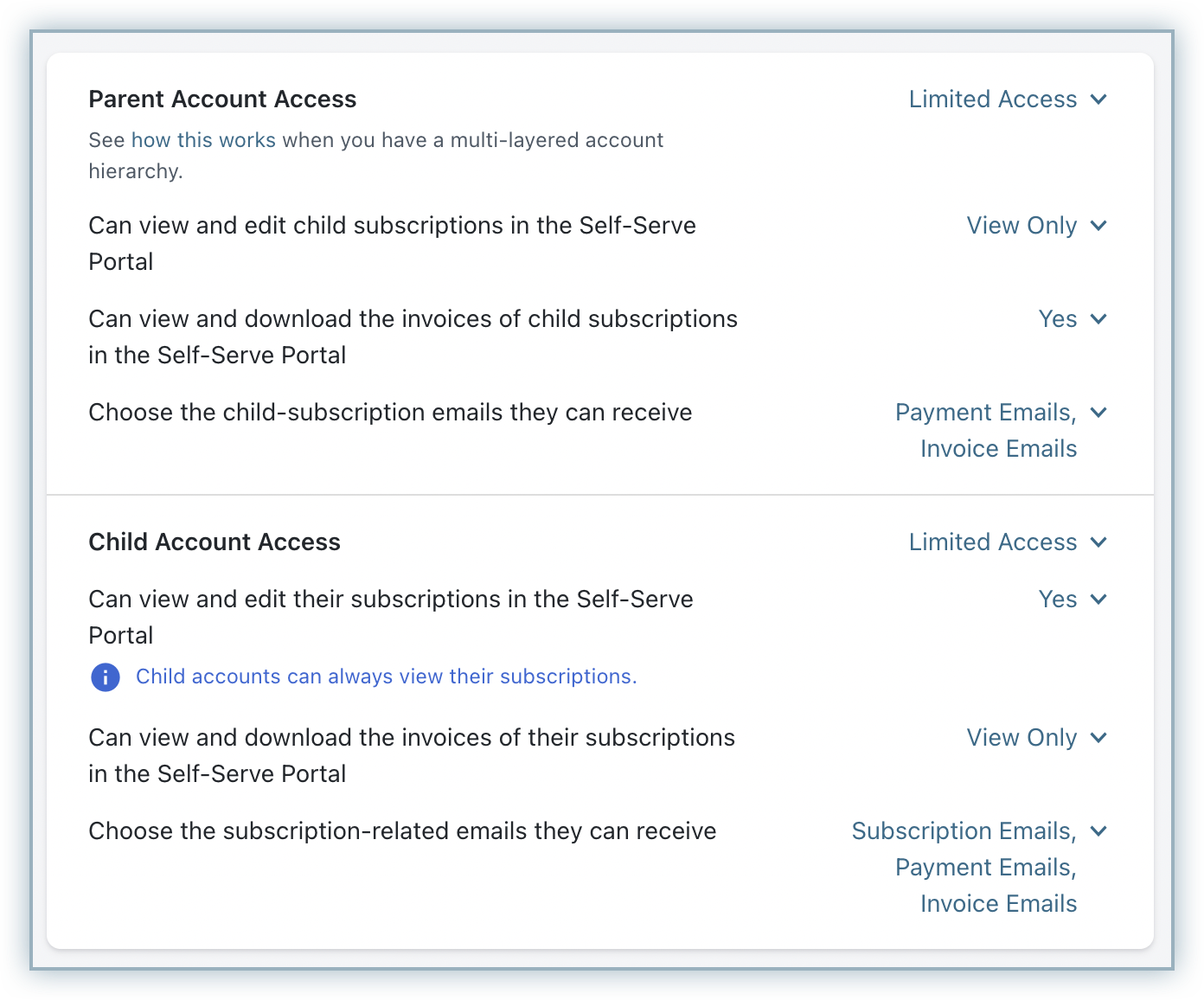Open 'Payment Emails, Invoice Emails' dropdown for parent
This screenshot has height=1000, width=1204.
click(986, 430)
